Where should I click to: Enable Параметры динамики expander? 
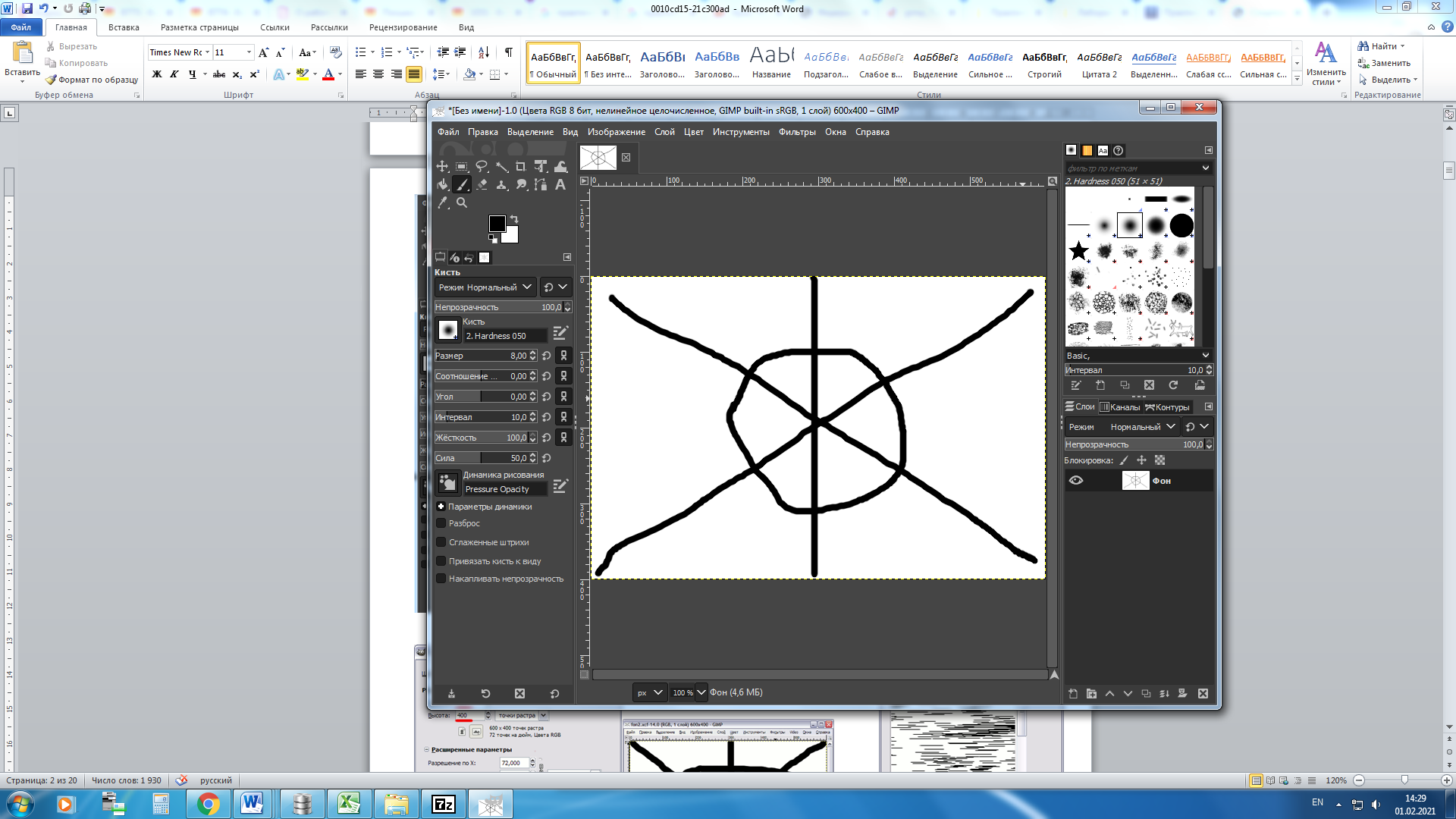[x=441, y=507]
